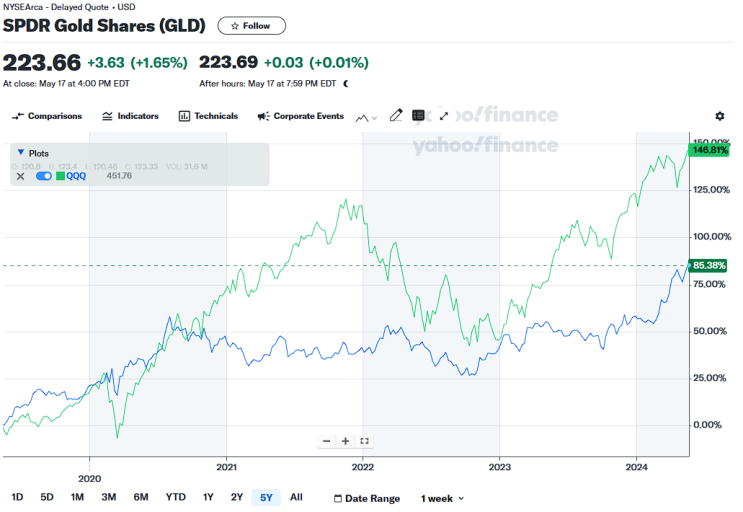Select the 2Y time range
Image resolution: width=743 pixels, height=512 pixels.
pyautogui.click(x=236, y=497)
